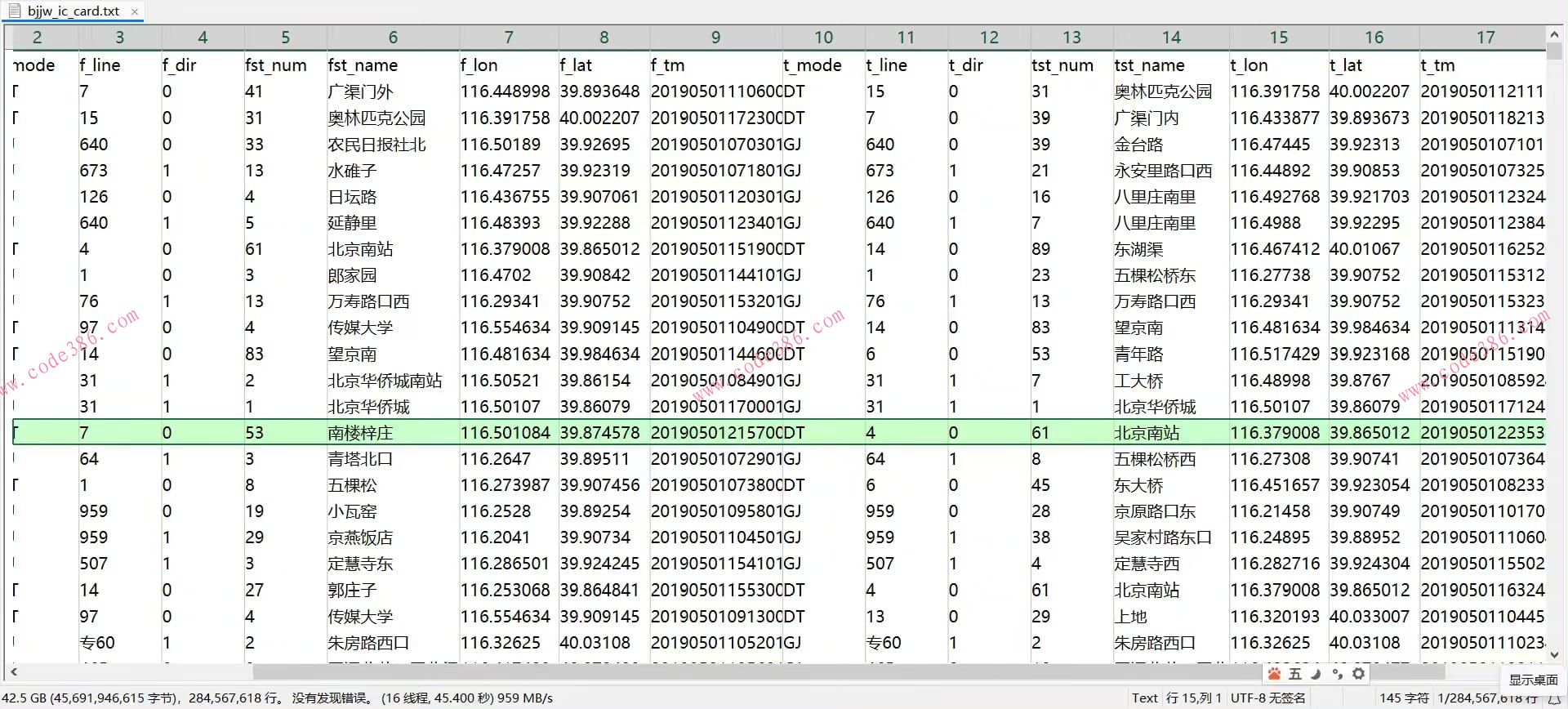The height and width of the screenshot is (709, 1568).
Task: Click the scroll-down arrow of vertical scrollbar
Action: coord(1554,654)
